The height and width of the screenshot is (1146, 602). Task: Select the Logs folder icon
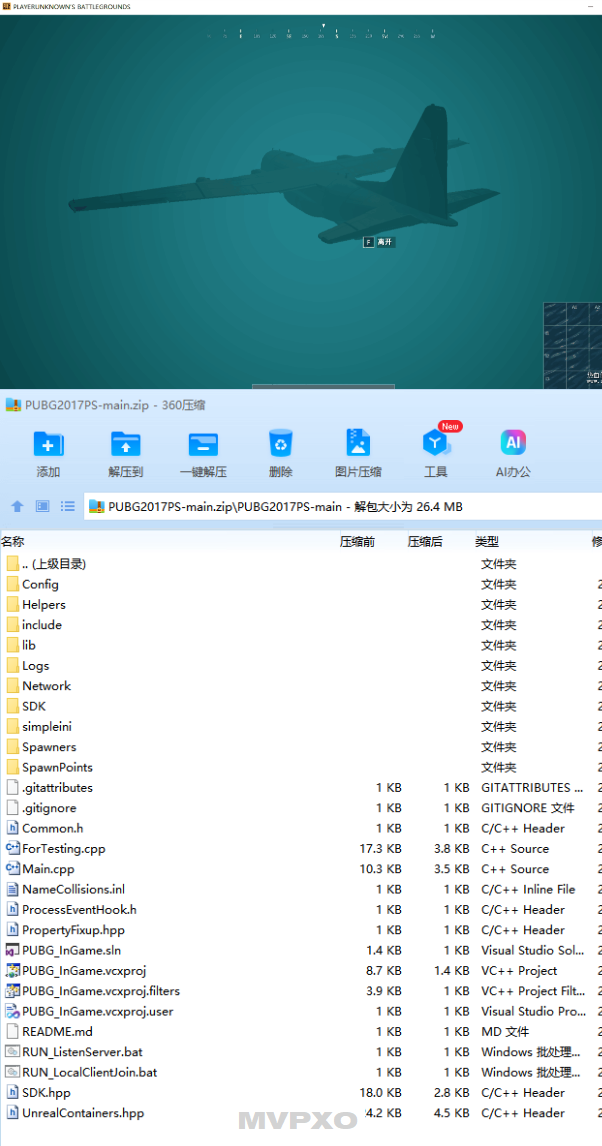pos(12,666)
